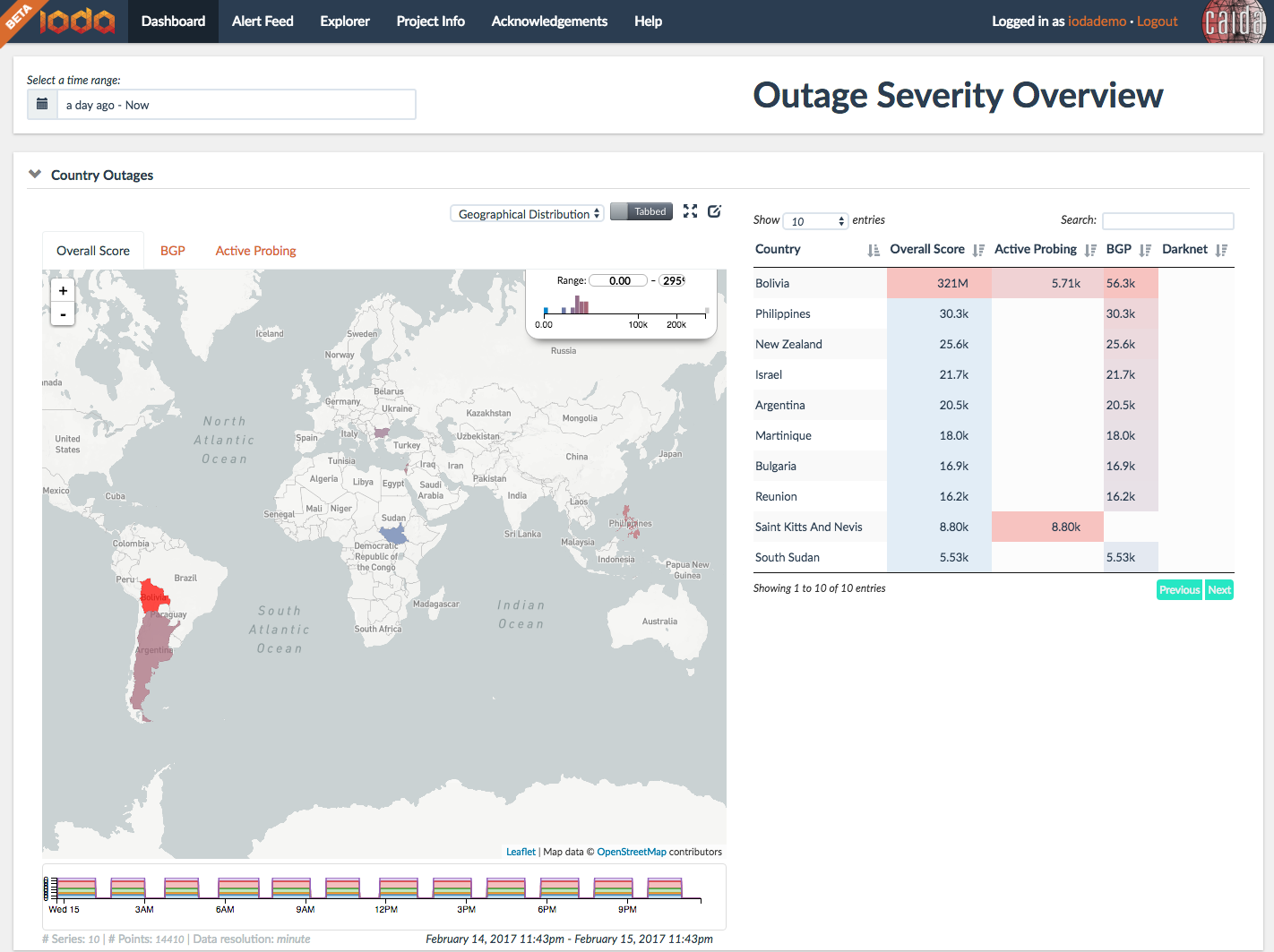Viewport: 1274px width, 952px height.
Task: Click the CAIDA logo
Action: pyautogui.click(x=1234, y=21)
